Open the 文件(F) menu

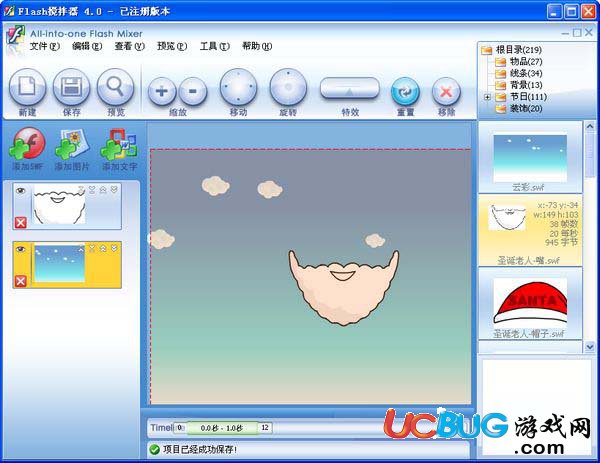tap(45, 46)
